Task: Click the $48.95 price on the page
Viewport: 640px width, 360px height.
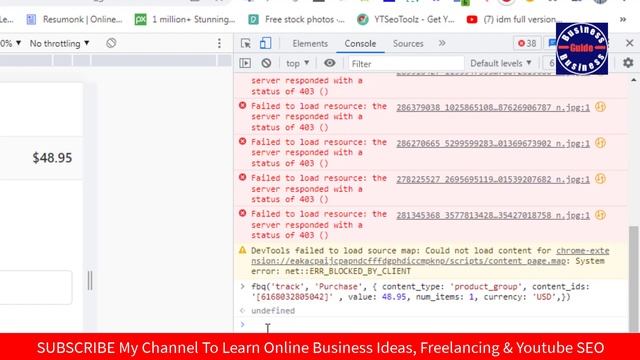Action: coord(52,158)
